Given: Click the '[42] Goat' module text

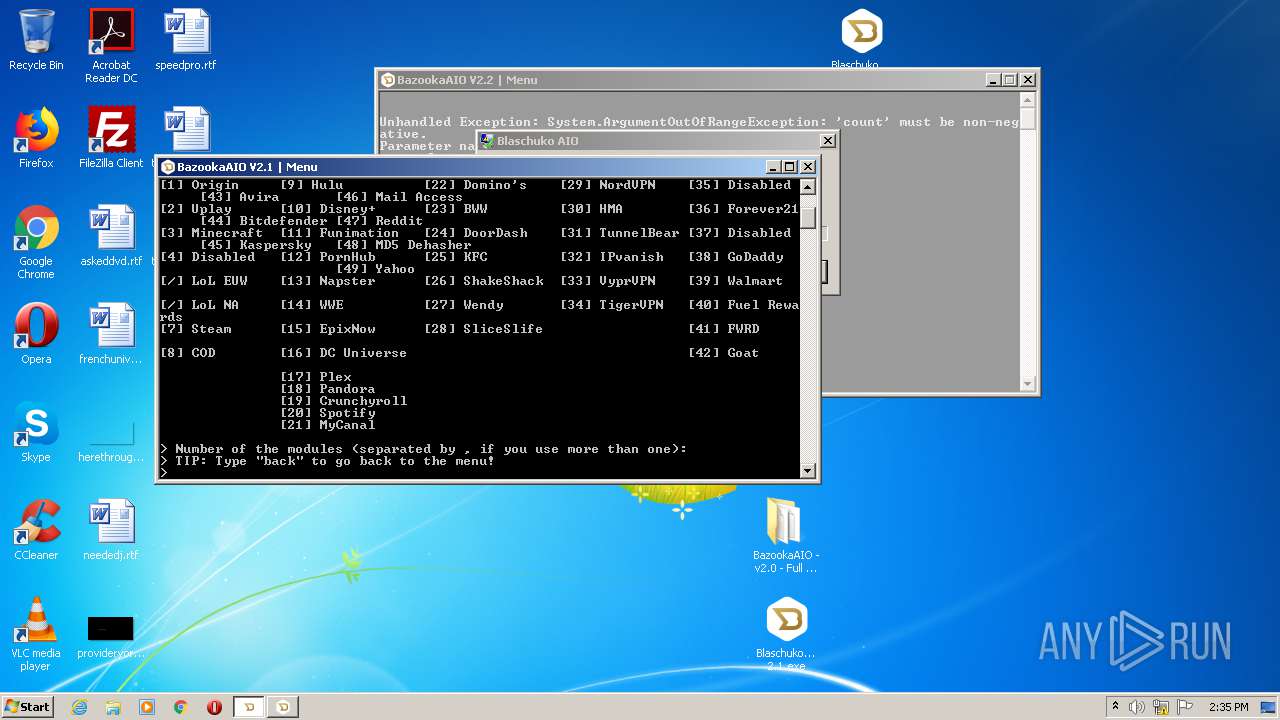Looking at the screenshot, I should tap(724, 353).
